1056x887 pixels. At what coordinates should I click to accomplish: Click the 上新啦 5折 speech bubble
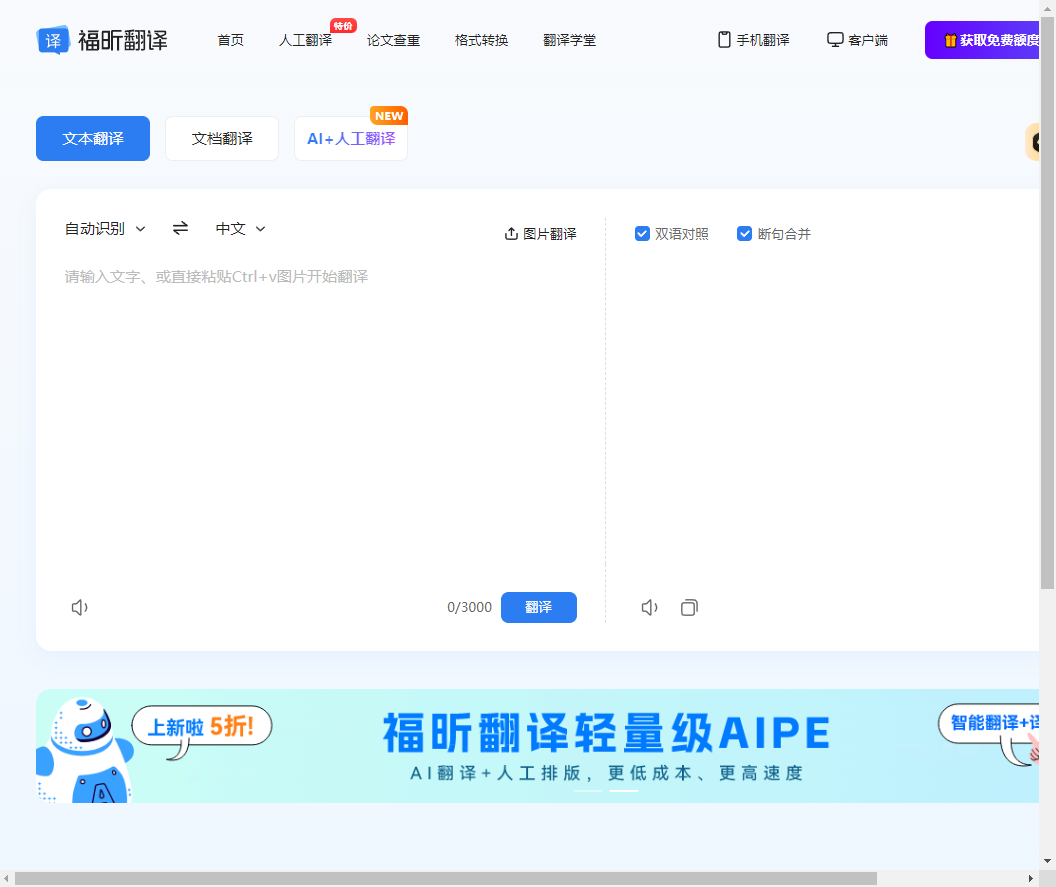point(201,727)
